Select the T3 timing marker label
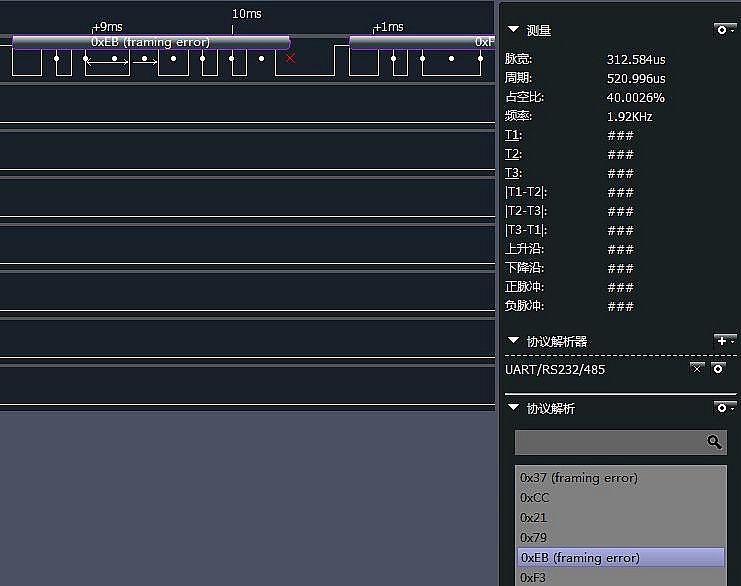This screenshot has width=741, height=586. [512, 173]
